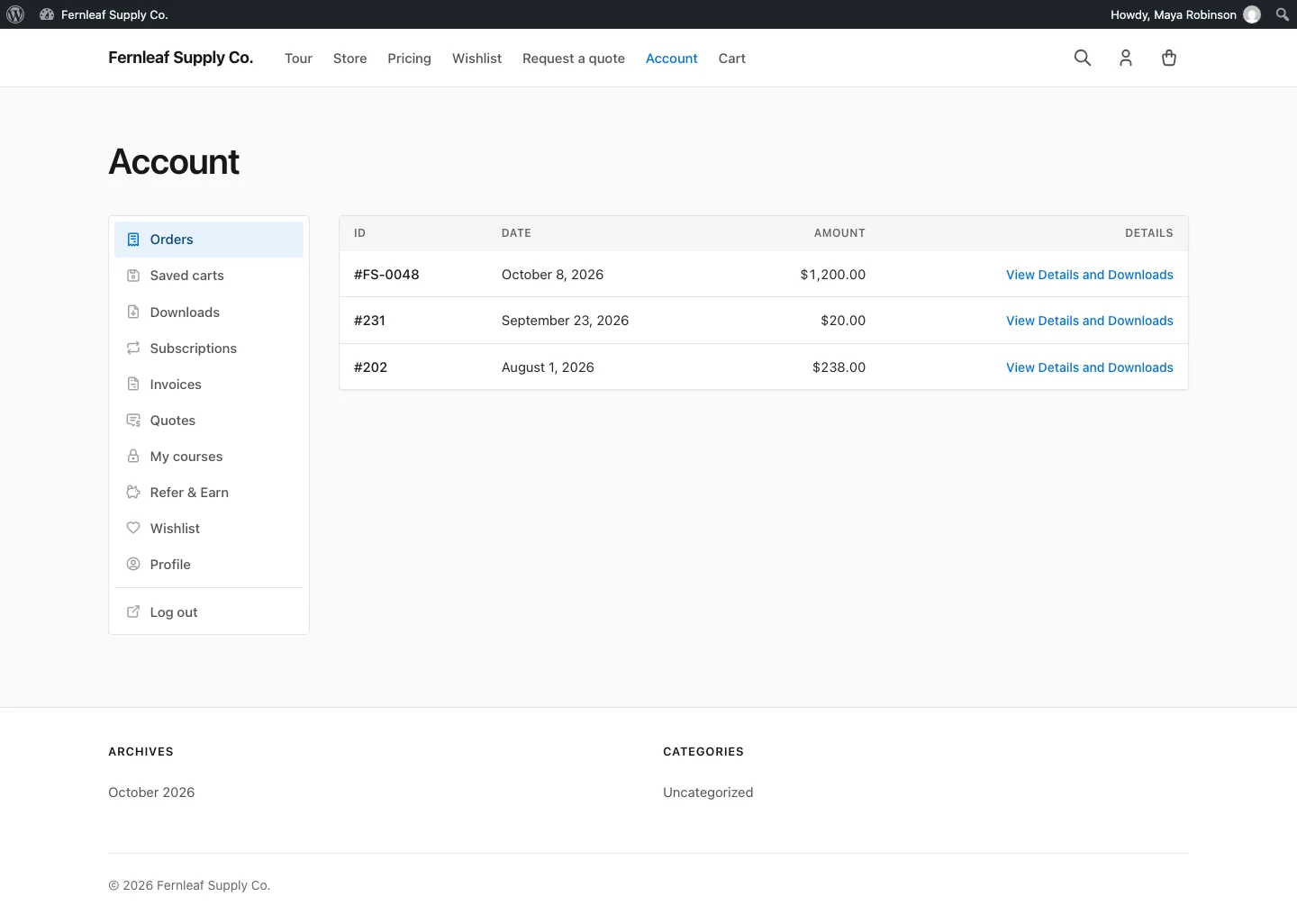The image size is (1297, 924).
Task: Select Account in the top navigation
Action: pos(672,59)
